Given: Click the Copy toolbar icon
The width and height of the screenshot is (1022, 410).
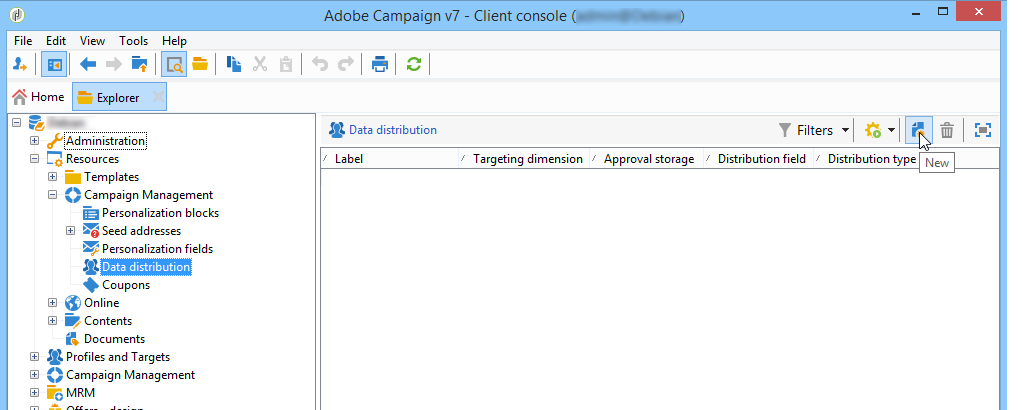Looking at the screenshot, I should tap(234, 65).
